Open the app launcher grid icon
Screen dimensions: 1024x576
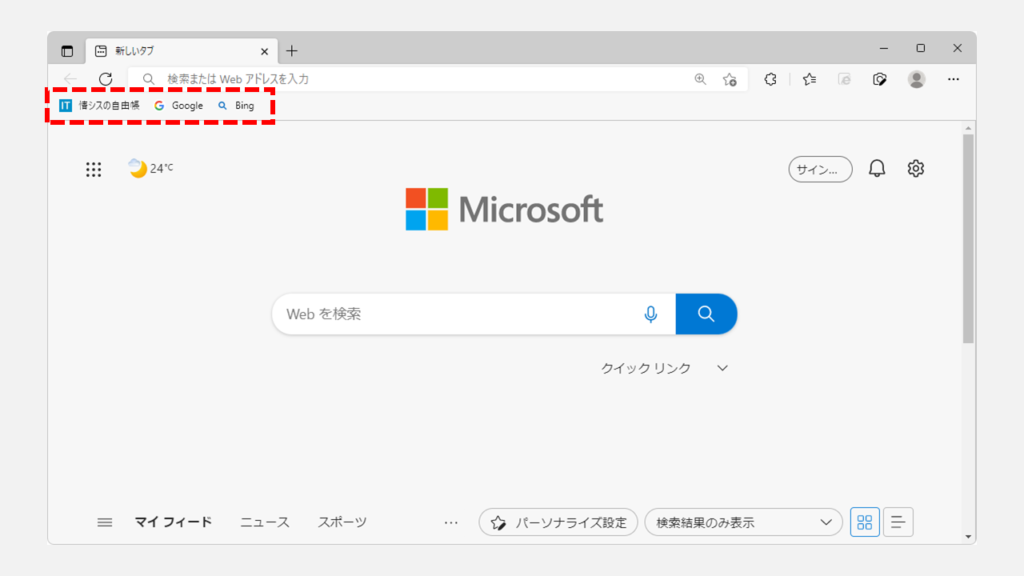(93, 169)
